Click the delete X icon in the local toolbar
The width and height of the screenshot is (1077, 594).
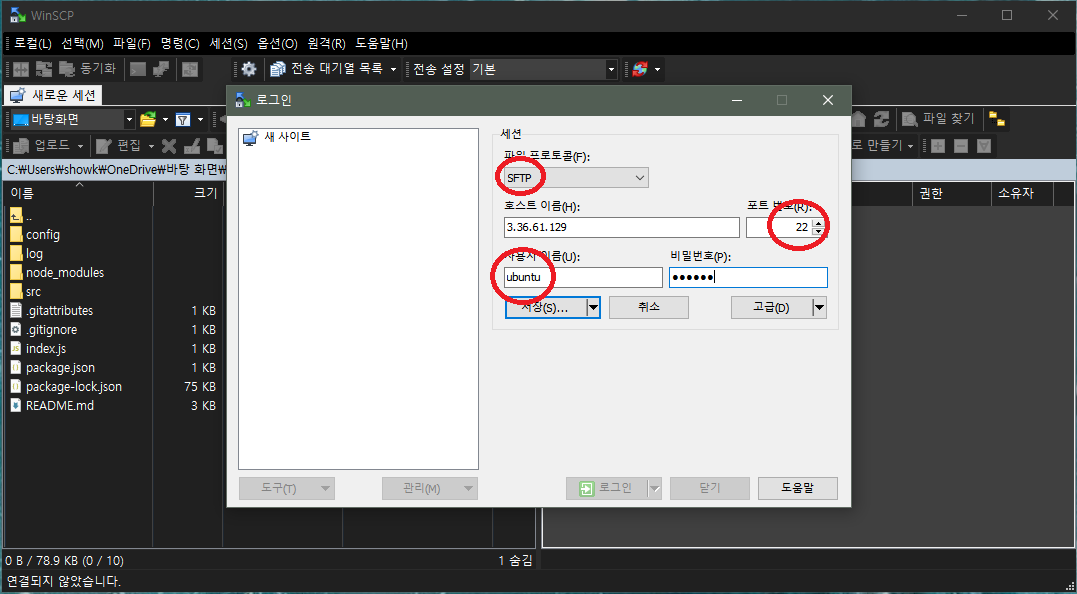coord(169,146)
